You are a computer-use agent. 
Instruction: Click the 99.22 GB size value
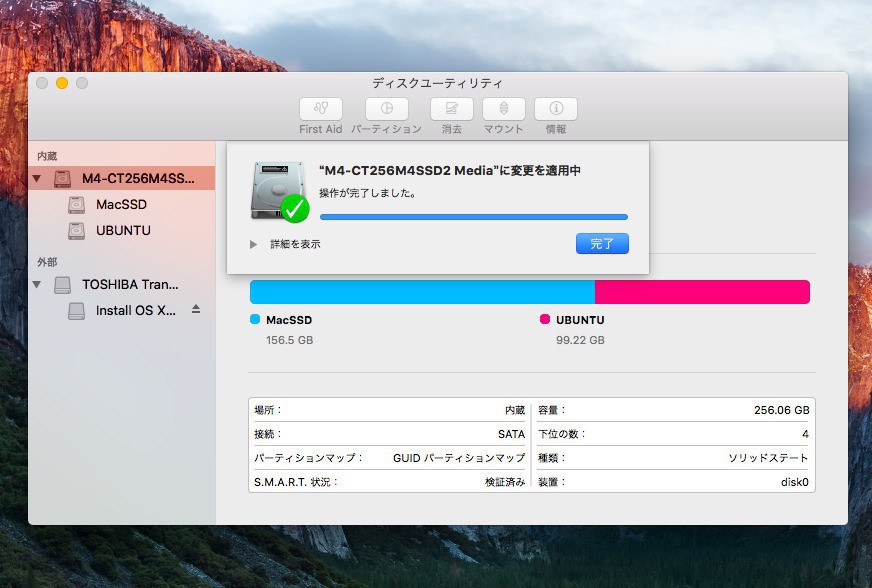(580, 340)
